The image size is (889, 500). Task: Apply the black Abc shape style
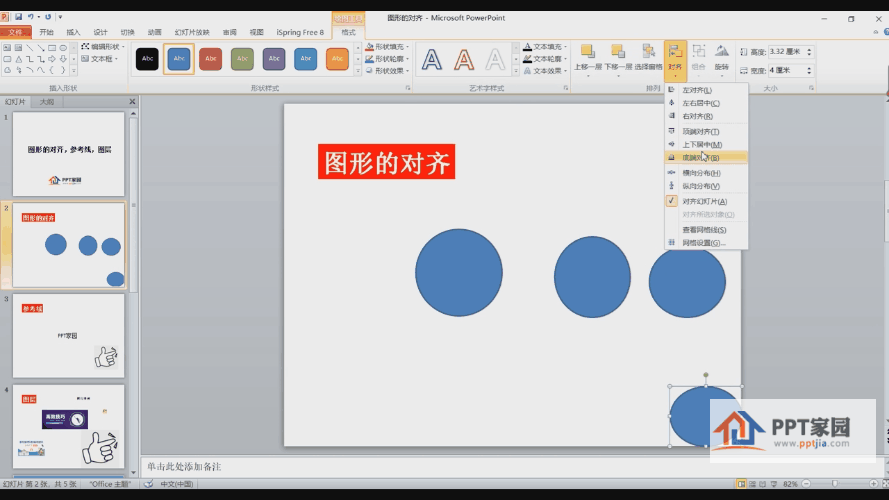pos(147,58)
